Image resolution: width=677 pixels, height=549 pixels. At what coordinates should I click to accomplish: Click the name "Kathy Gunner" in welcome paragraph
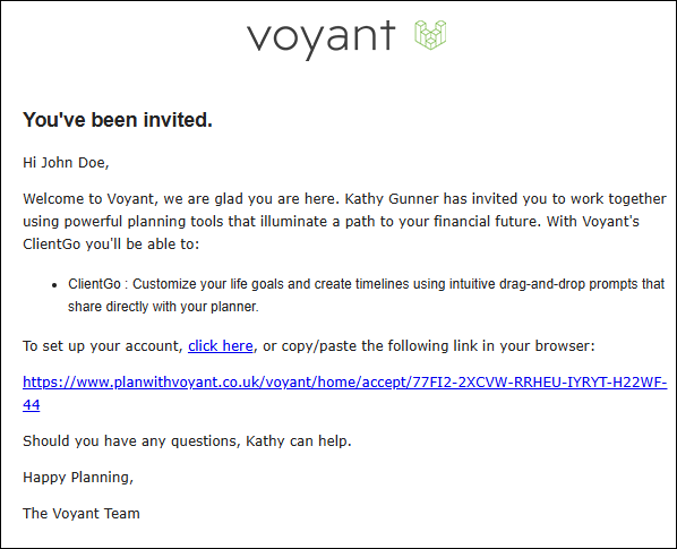click(x=392, y=199)
